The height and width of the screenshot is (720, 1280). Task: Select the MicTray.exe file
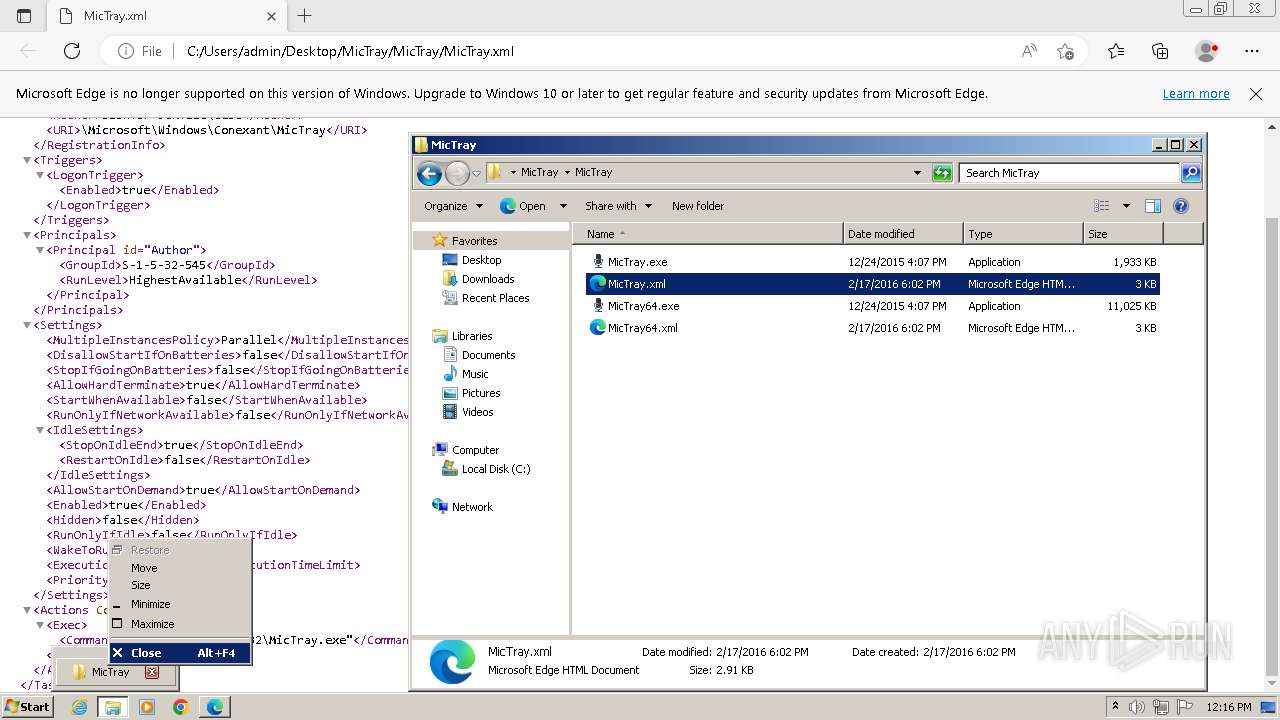point(873,262)
